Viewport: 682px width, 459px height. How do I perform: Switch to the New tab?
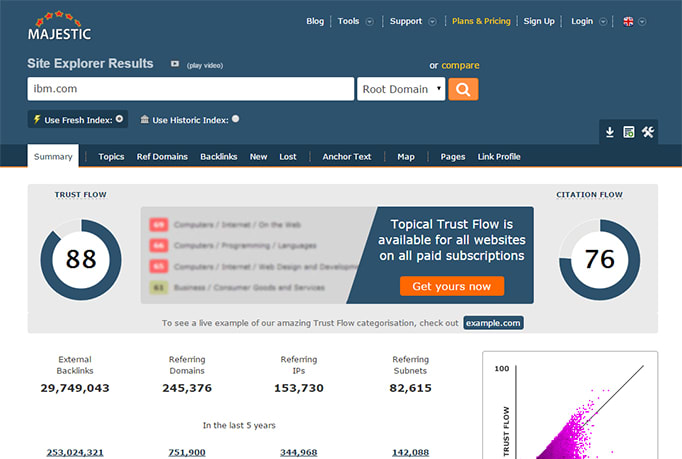click(x=258, y=157)
